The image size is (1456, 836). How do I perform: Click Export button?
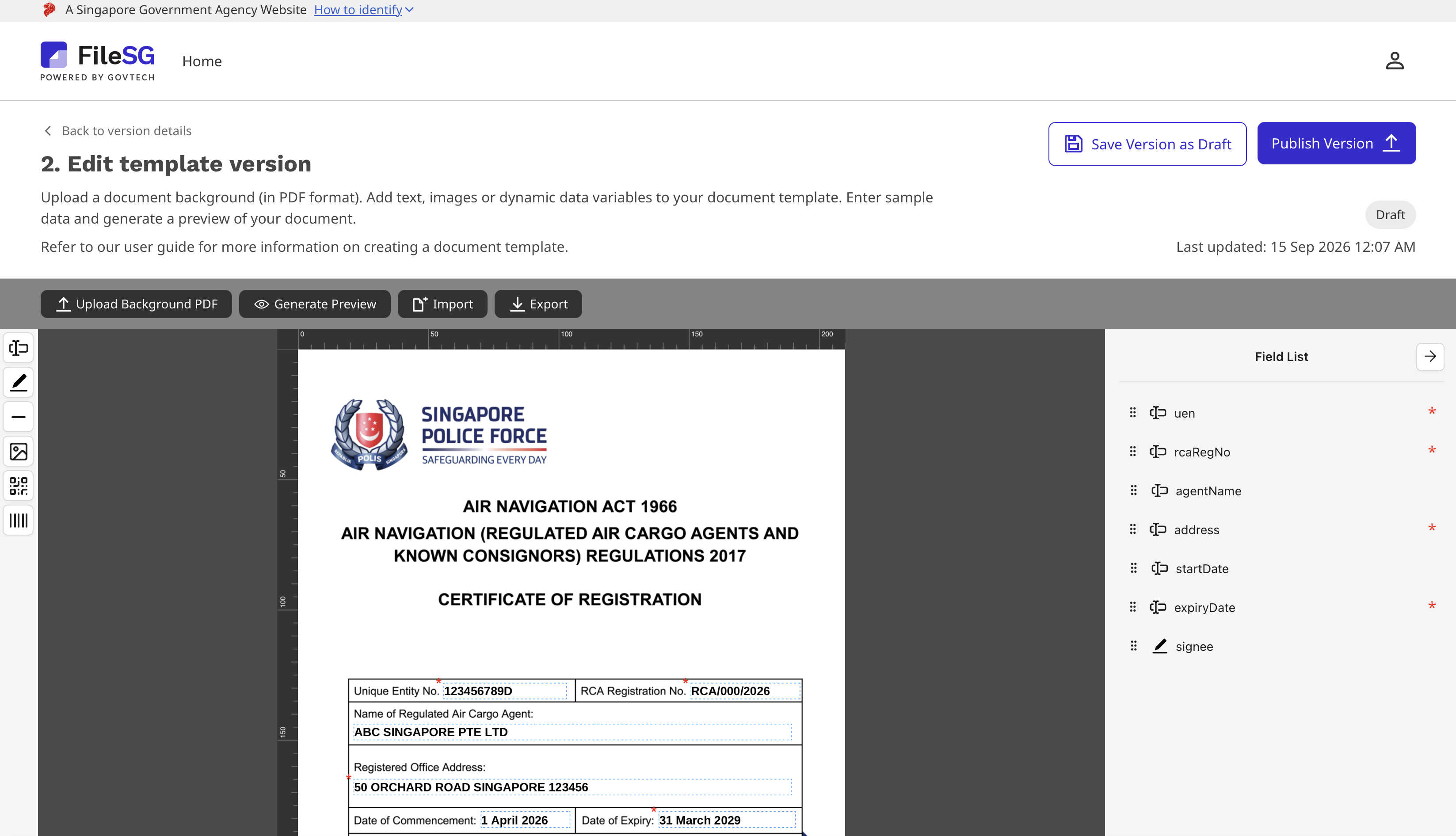pos(538,304)
